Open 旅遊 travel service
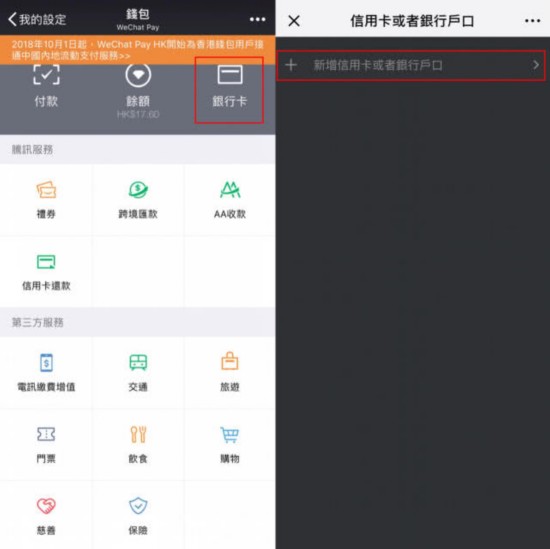Viewport: 550px width, 549px height. point(230,373)
